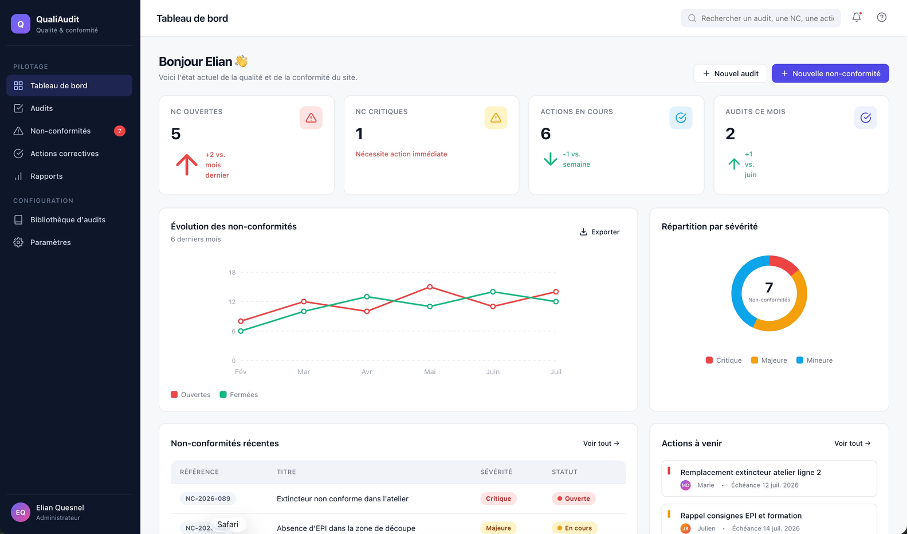Image resolution: width=908 pixels, height=534 pixels.
Task: Open the NC-2026-089 reference
Action: click(x=208, y=498)
